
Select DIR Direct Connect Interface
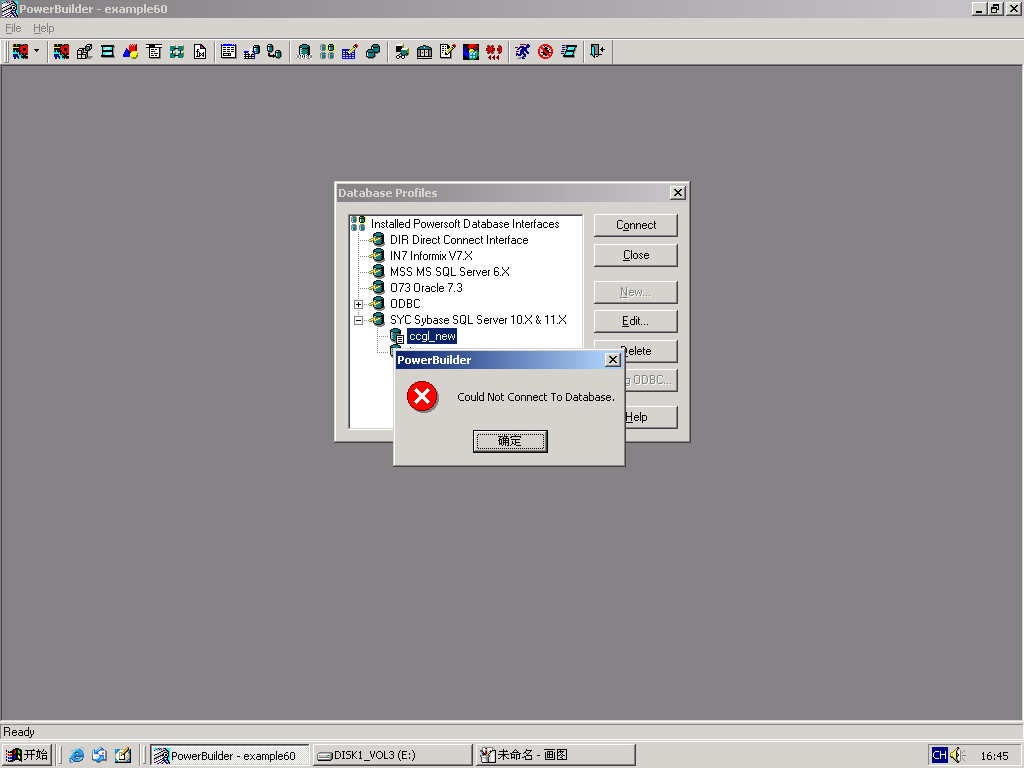pos(459,240)
